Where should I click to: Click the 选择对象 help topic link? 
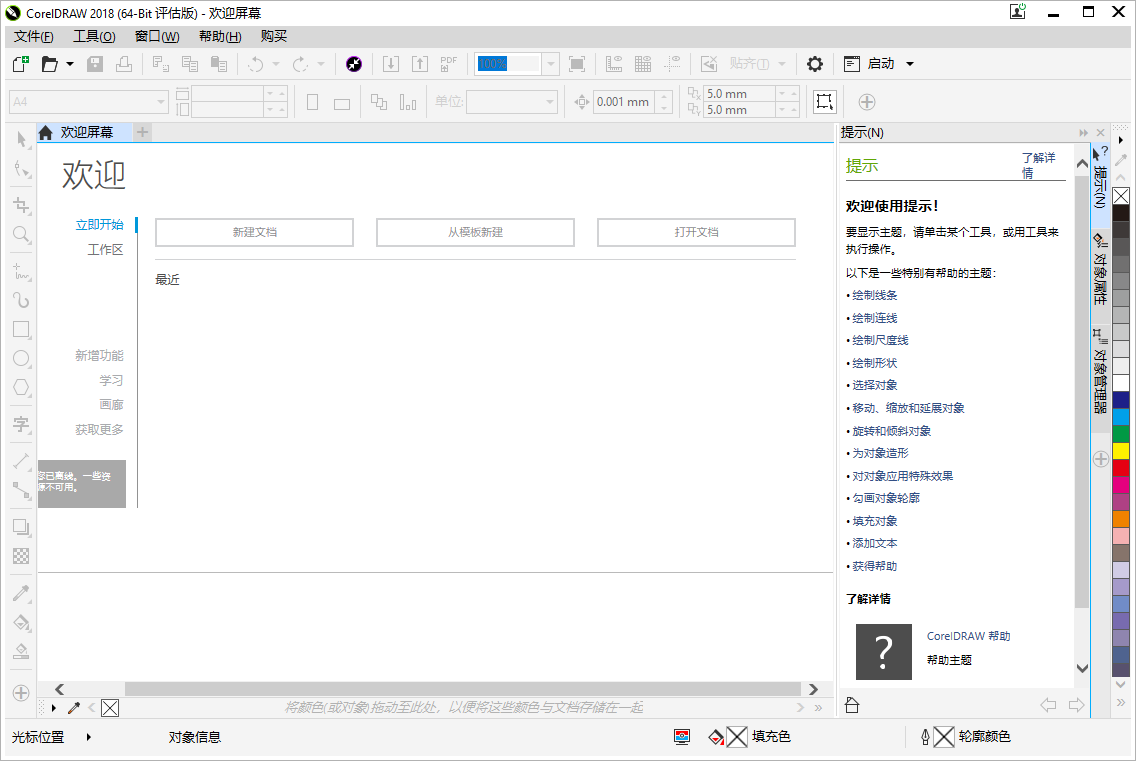874,386
